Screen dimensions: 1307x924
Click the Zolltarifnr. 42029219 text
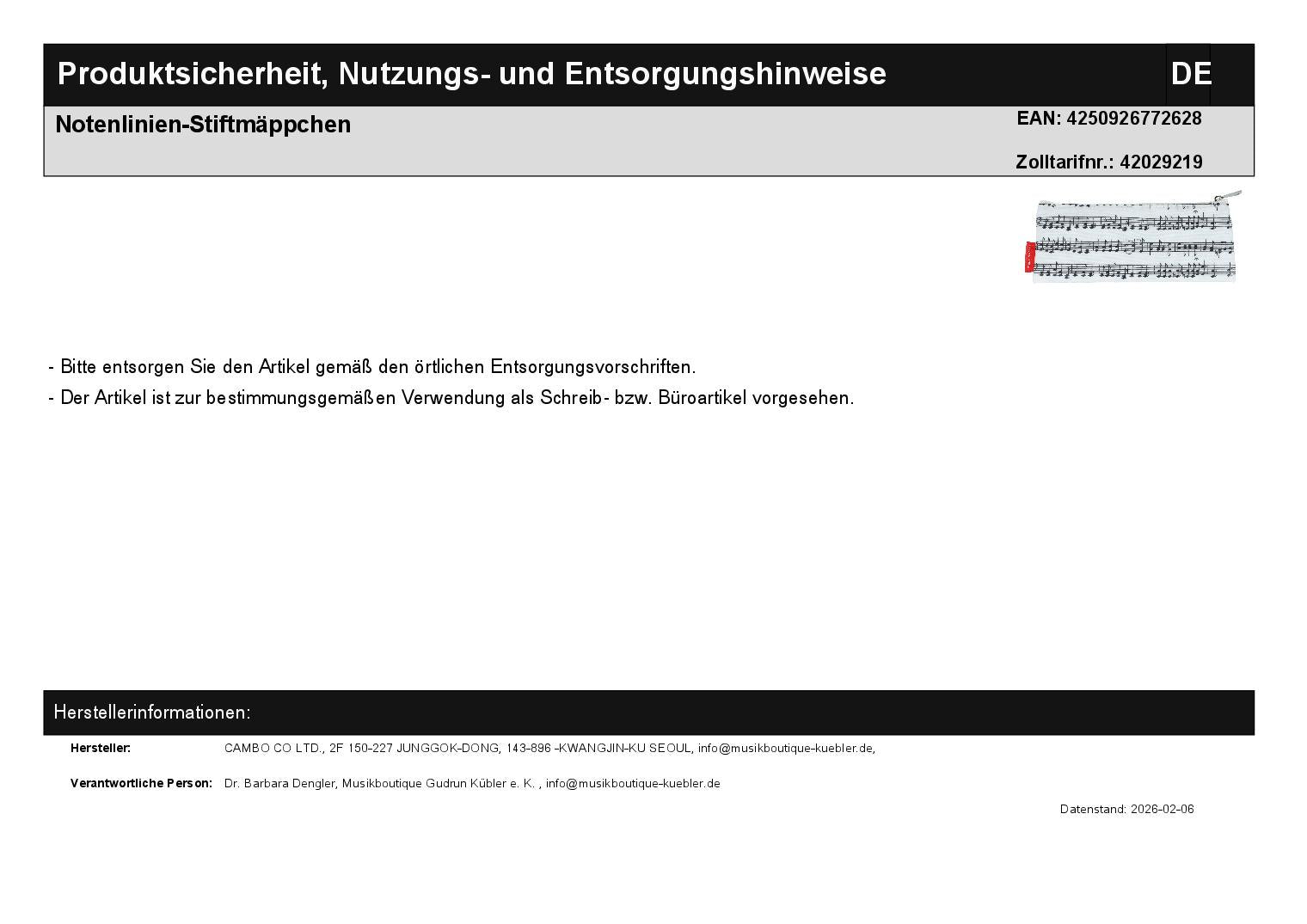point(1108,162)
